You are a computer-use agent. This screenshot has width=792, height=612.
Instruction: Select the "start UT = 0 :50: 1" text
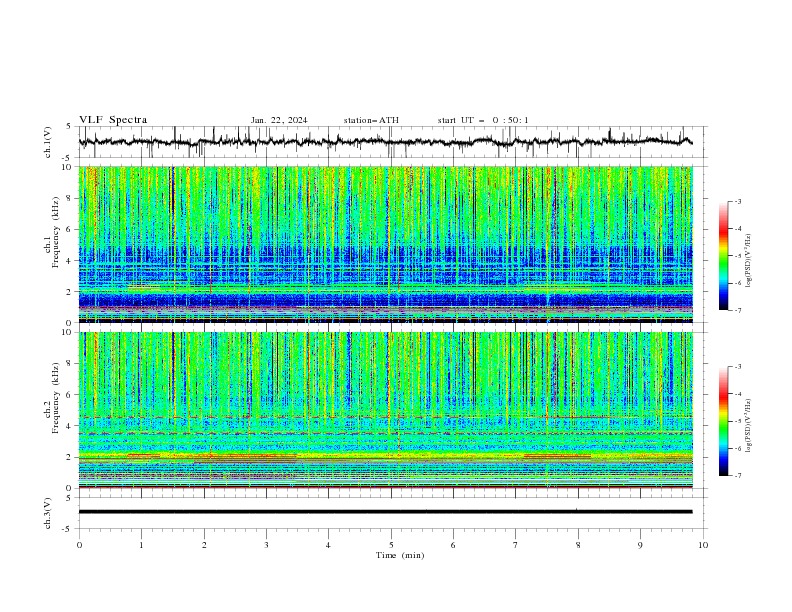tap(483, 120)
